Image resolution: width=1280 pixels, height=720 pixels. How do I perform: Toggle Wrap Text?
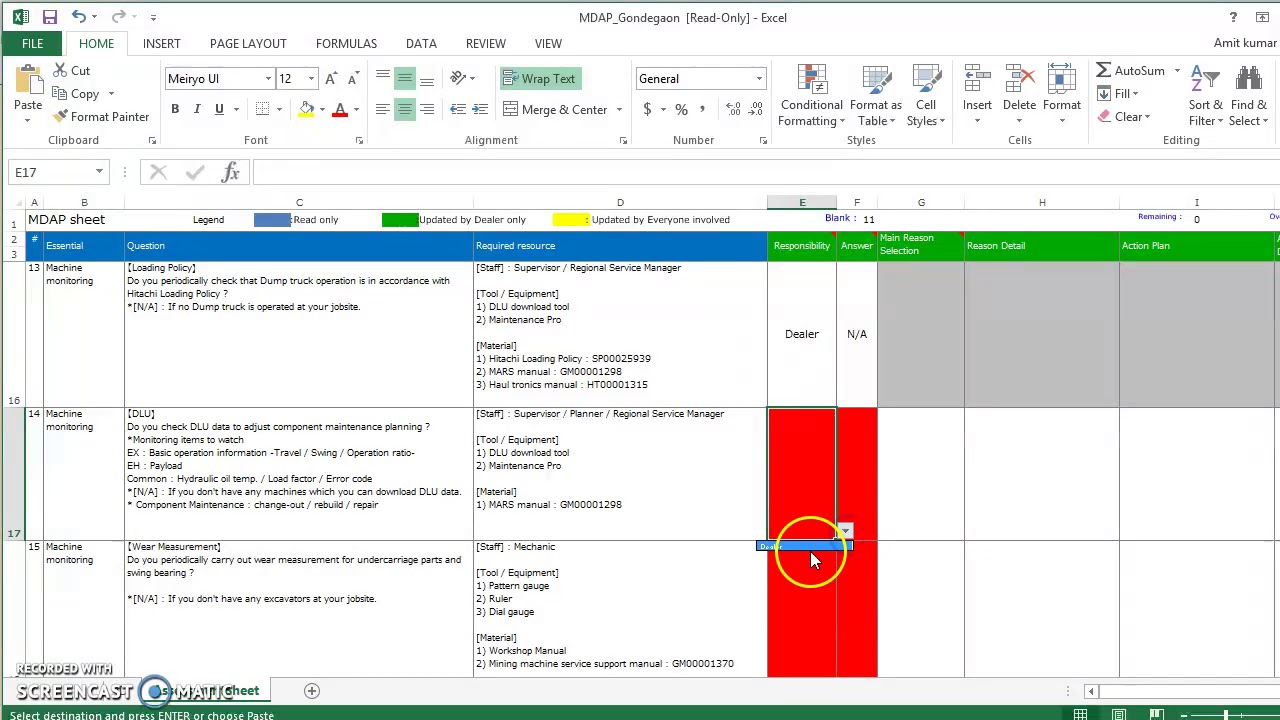coord(539,79)
